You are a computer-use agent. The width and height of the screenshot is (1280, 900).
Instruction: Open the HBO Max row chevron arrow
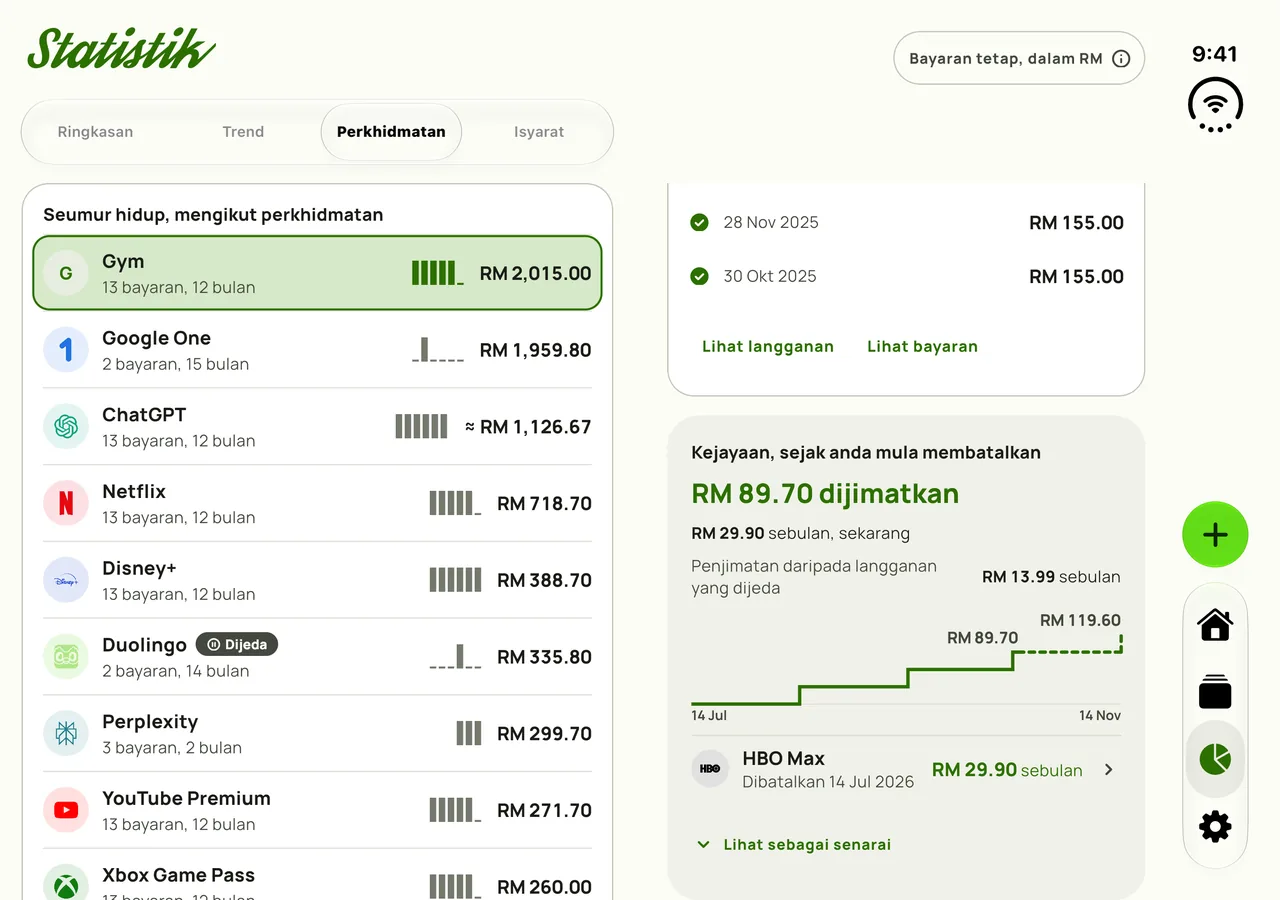pos(1108,770)
